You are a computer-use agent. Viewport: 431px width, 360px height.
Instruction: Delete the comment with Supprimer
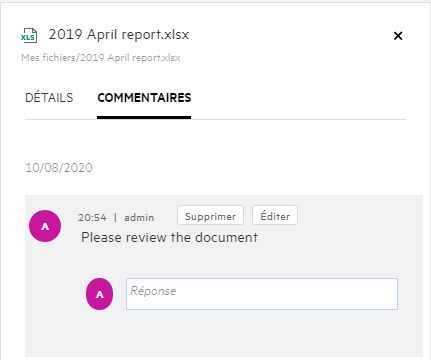click(210, 215)
